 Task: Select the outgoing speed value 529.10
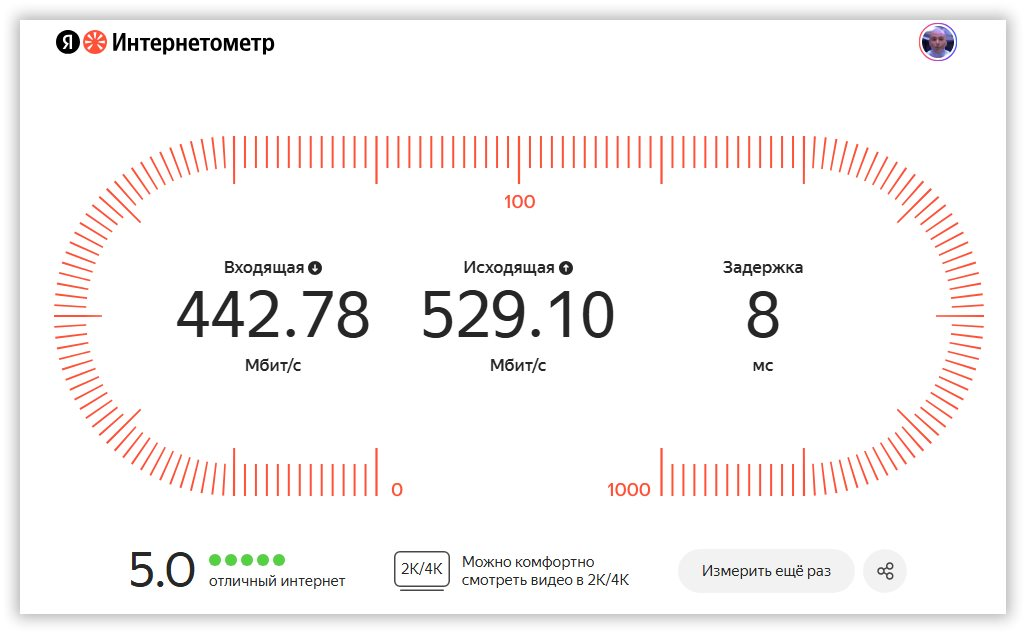click(518, 316)
